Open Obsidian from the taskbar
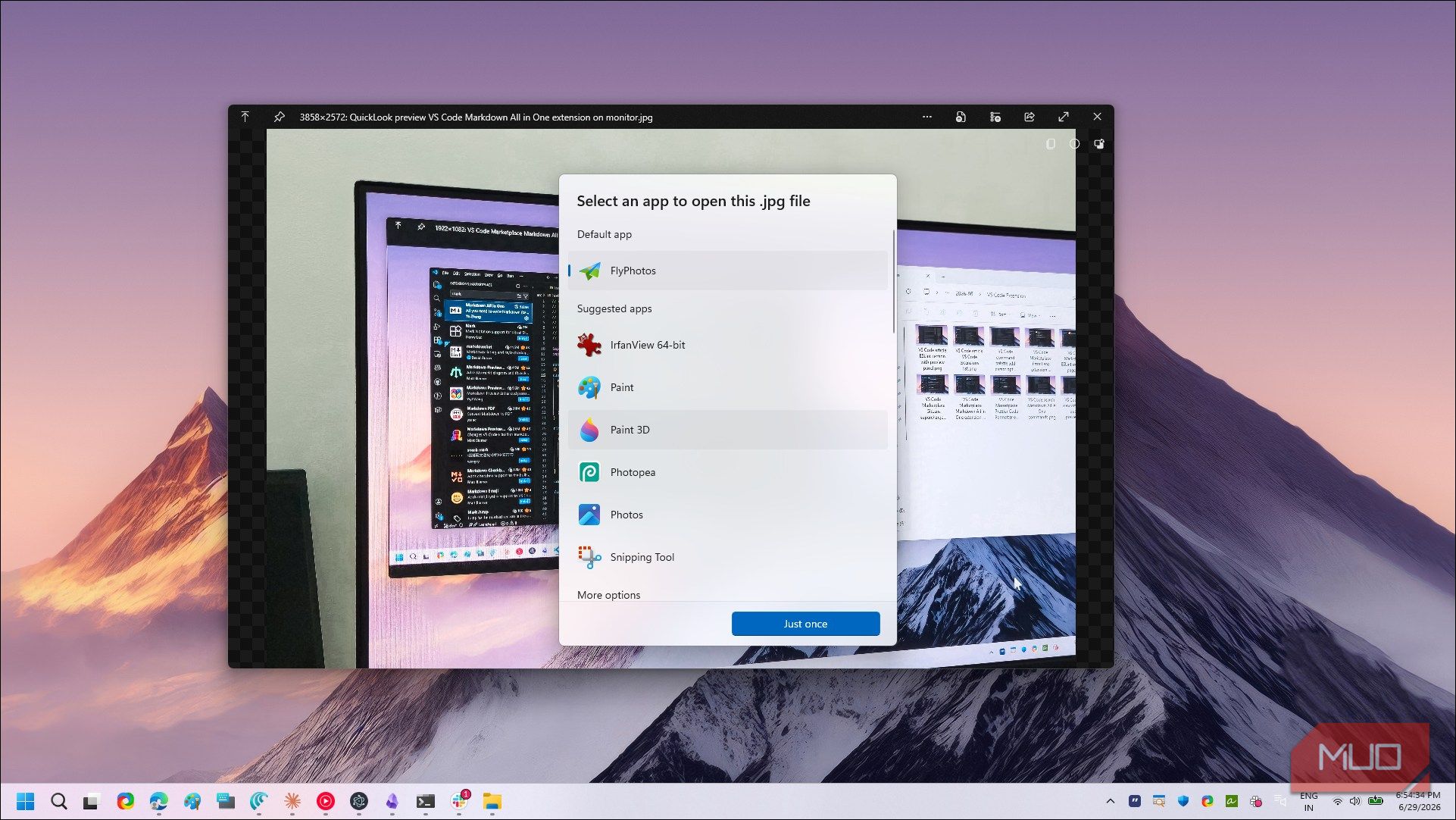Image resolution: width=1456 pixels, height=820 pixels. (x=392, y=801)
